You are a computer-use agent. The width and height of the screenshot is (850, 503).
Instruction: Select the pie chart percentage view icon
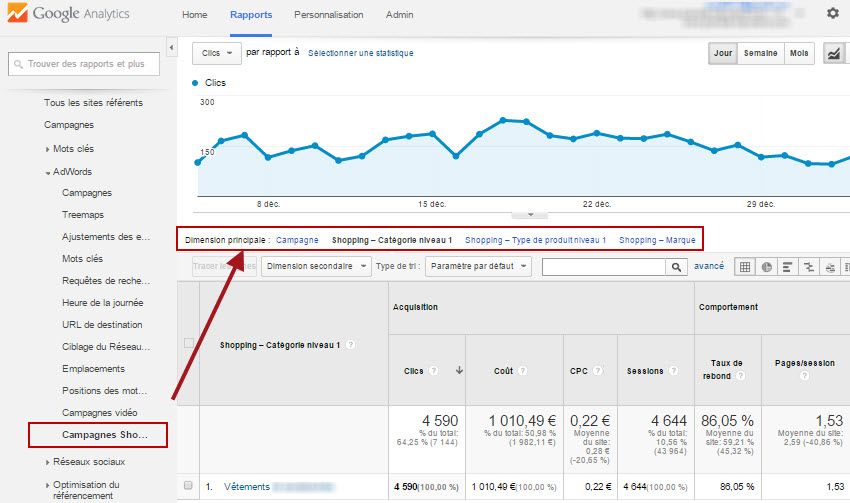click(x=767, y=267)
